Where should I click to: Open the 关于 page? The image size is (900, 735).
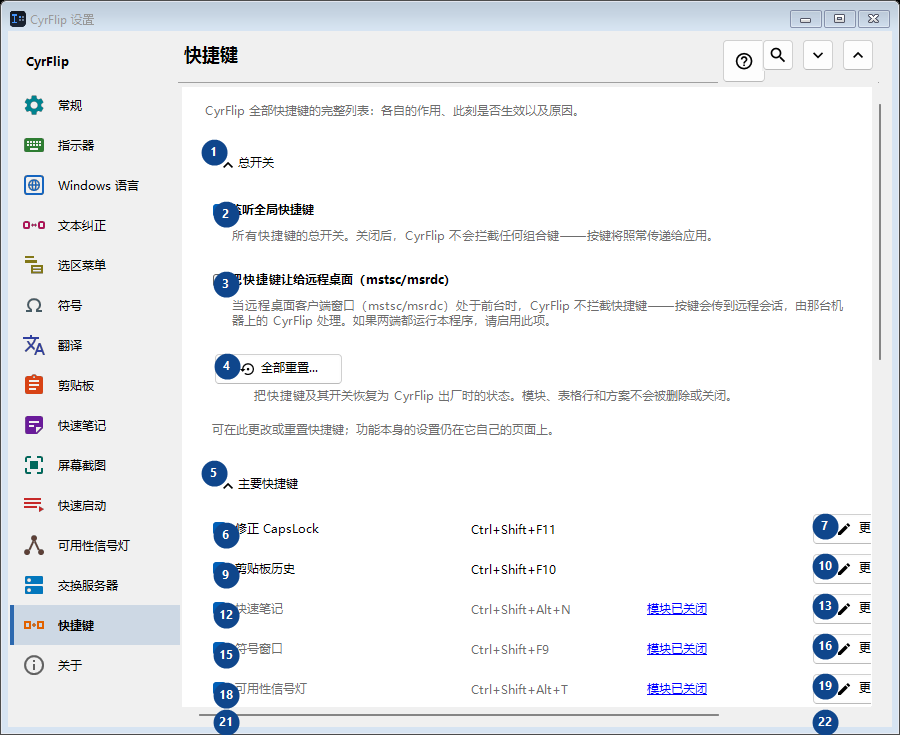95,665
